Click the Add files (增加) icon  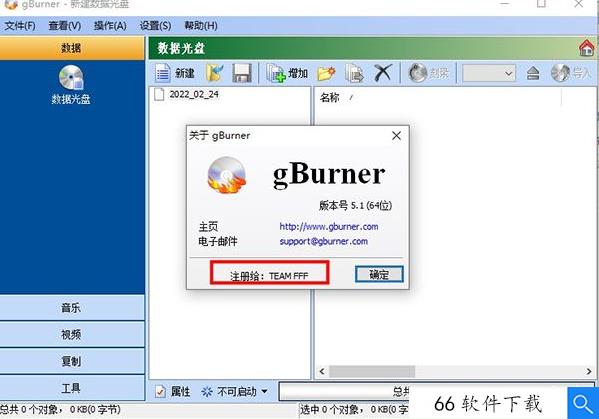pos(276,73)
